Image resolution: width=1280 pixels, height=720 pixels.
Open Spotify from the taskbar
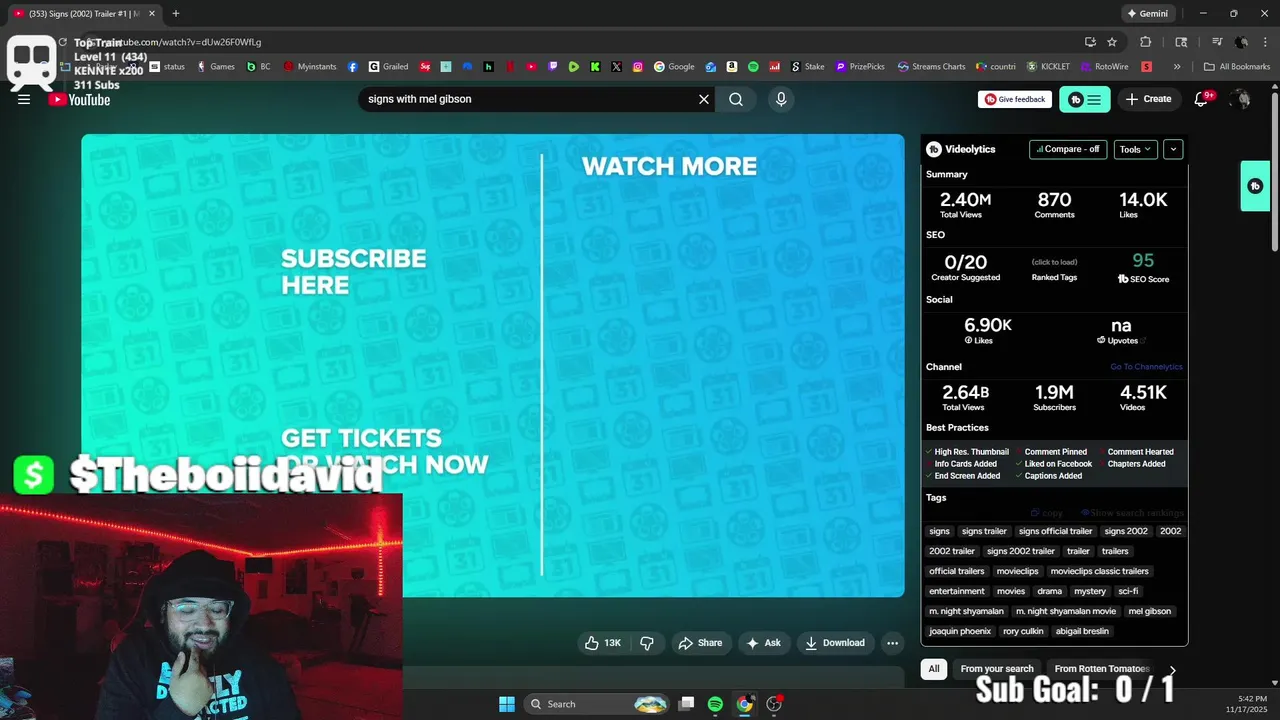[x=715, y=704]
